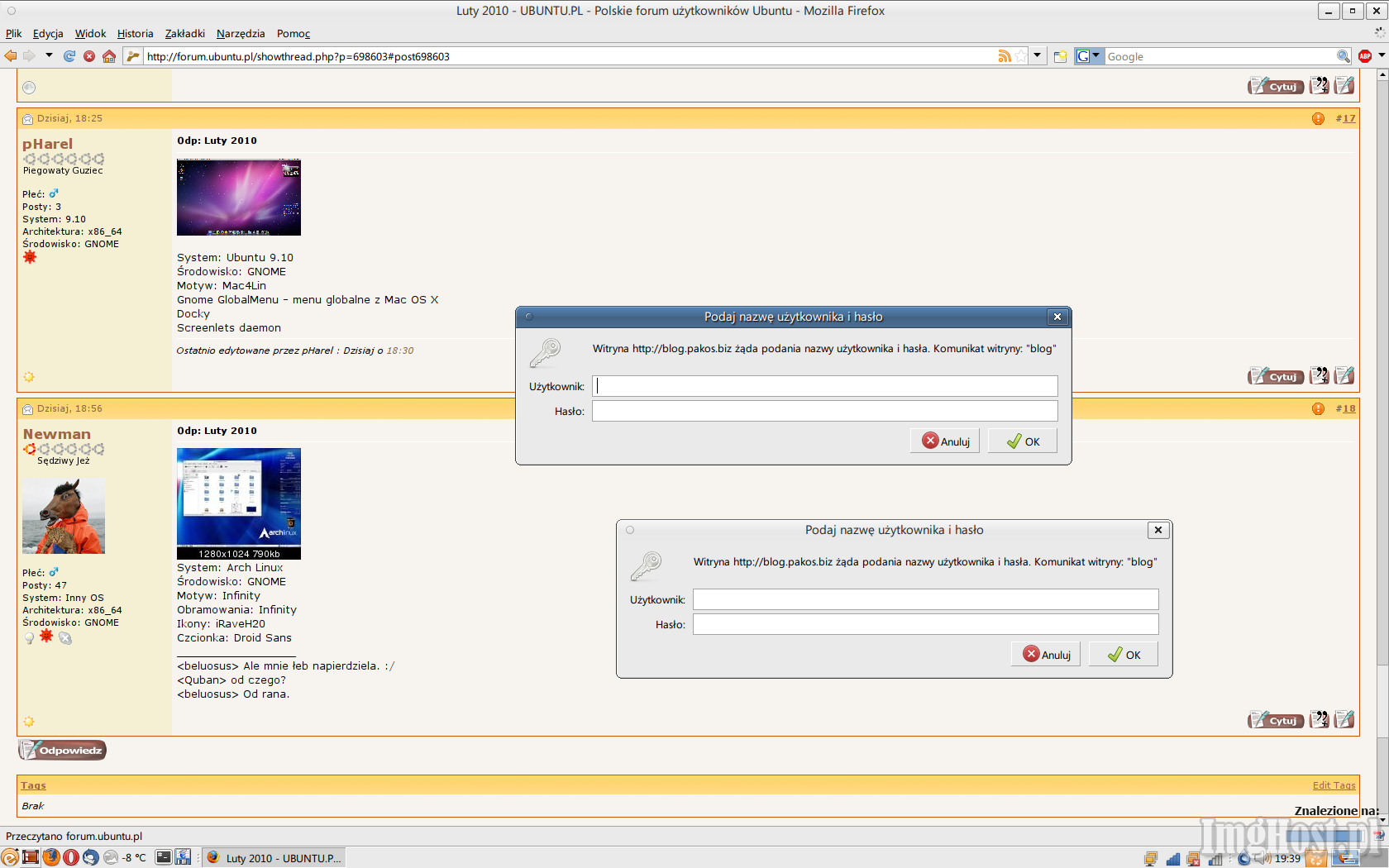The width and height of the screenshot is (1389, 868).
Task: Open the Edycja menu
Action: pyautogui.click(x=48, y=33)
